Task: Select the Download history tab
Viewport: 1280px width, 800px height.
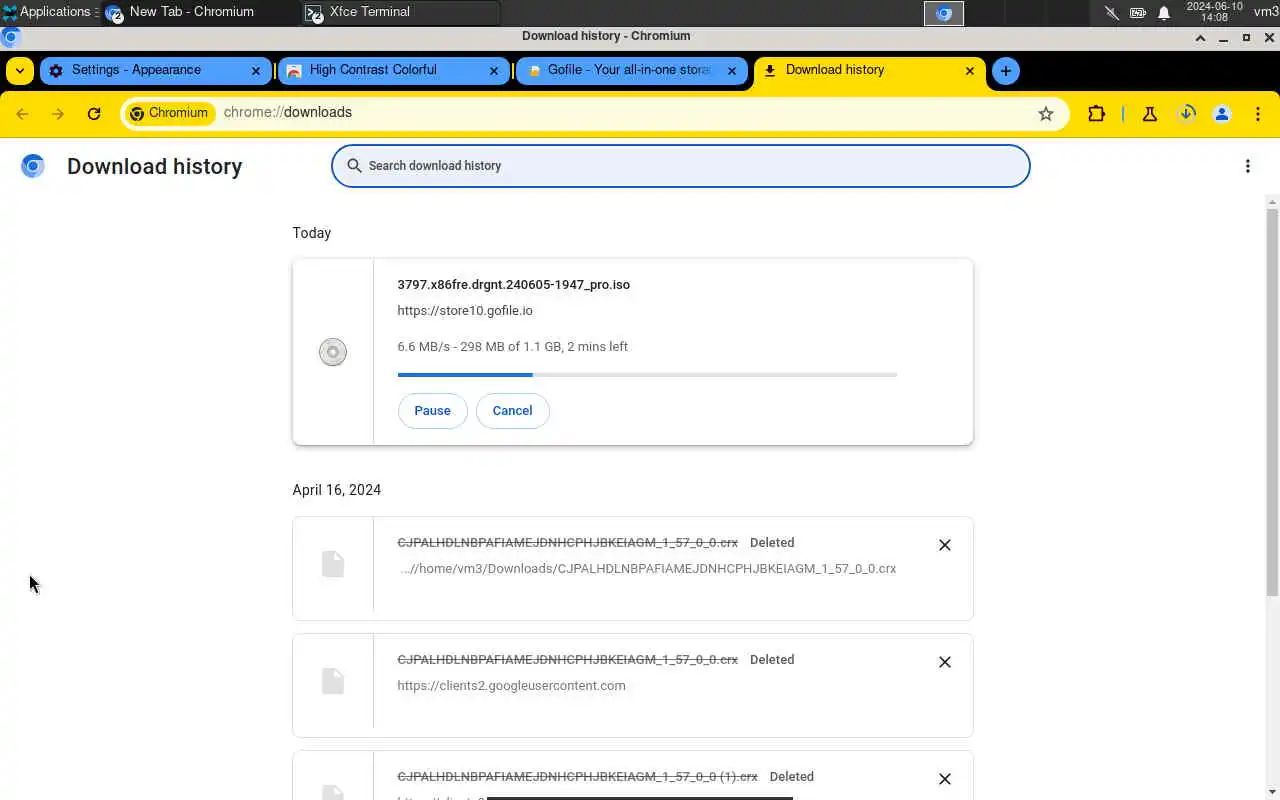Action: 869,71
